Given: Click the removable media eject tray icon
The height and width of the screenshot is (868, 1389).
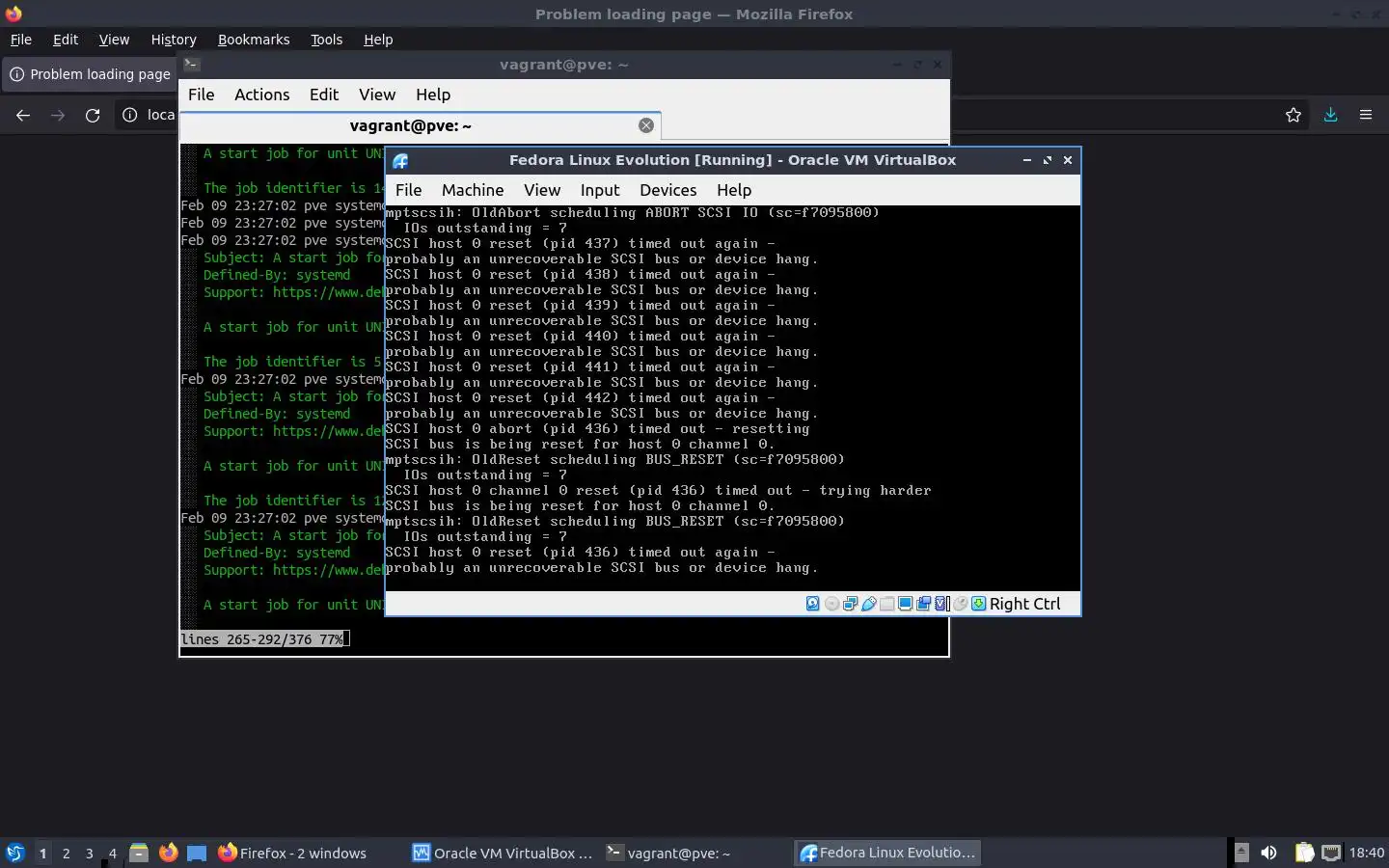Looking at the screenshot, I should tap(1241, 853).
